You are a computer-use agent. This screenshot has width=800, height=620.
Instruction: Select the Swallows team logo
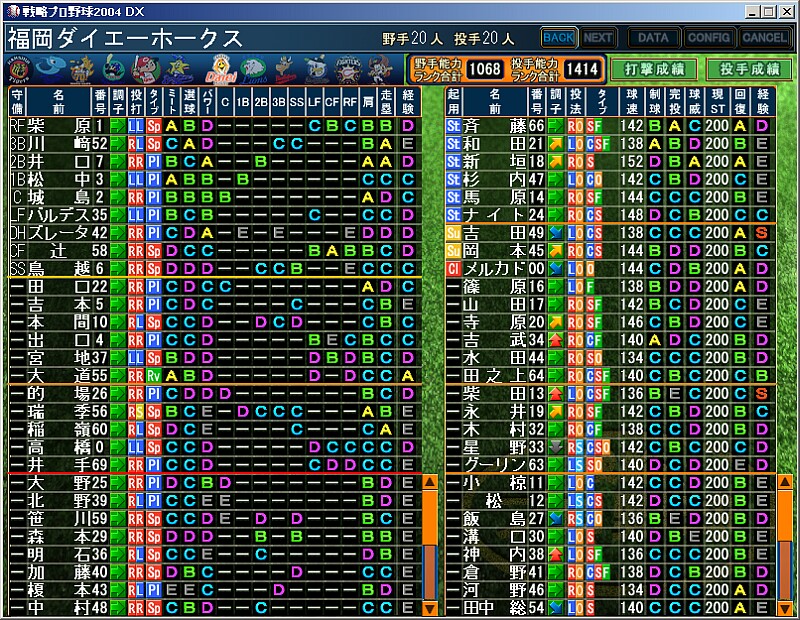click(113, 69)
